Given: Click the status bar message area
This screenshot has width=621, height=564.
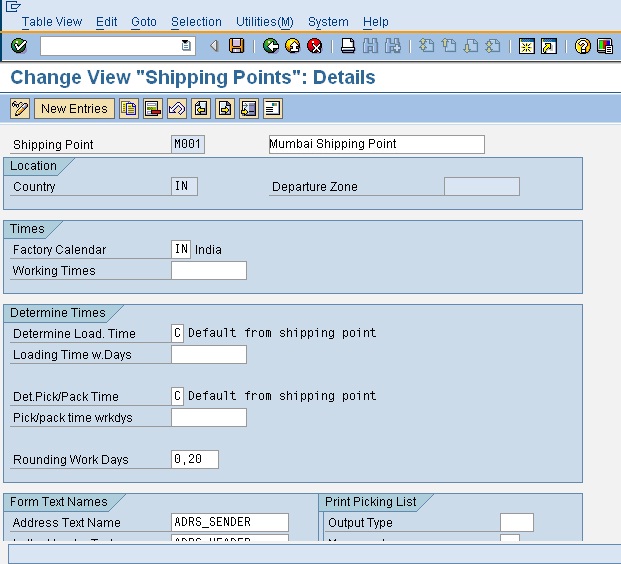Looking at the screenshot, I should 314,554.
